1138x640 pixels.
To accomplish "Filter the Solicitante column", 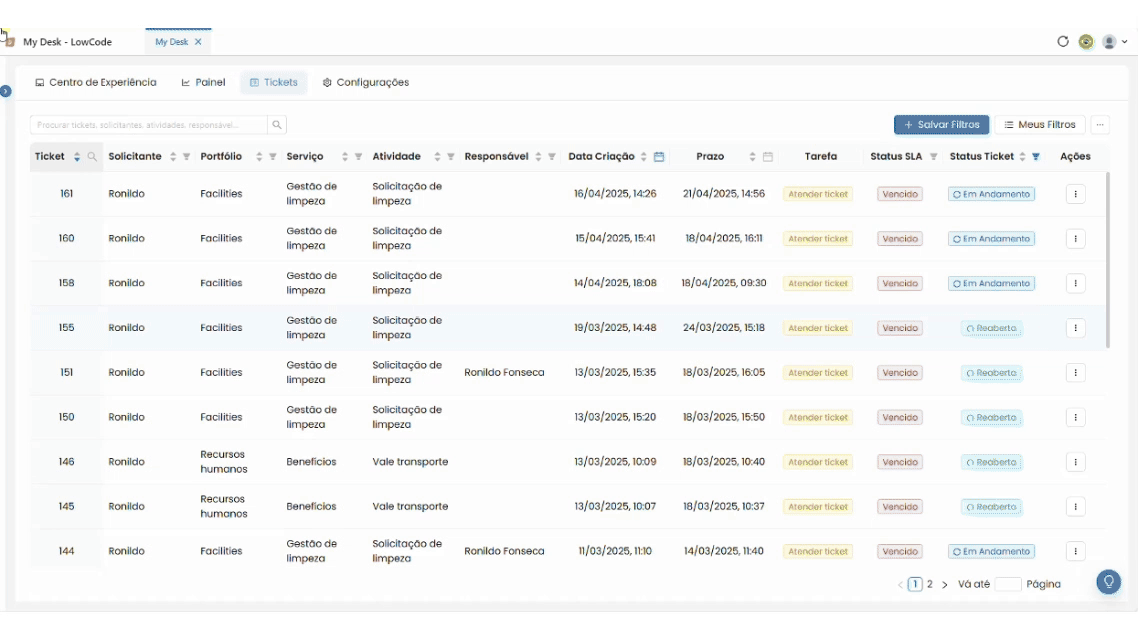I will point(187,157).
